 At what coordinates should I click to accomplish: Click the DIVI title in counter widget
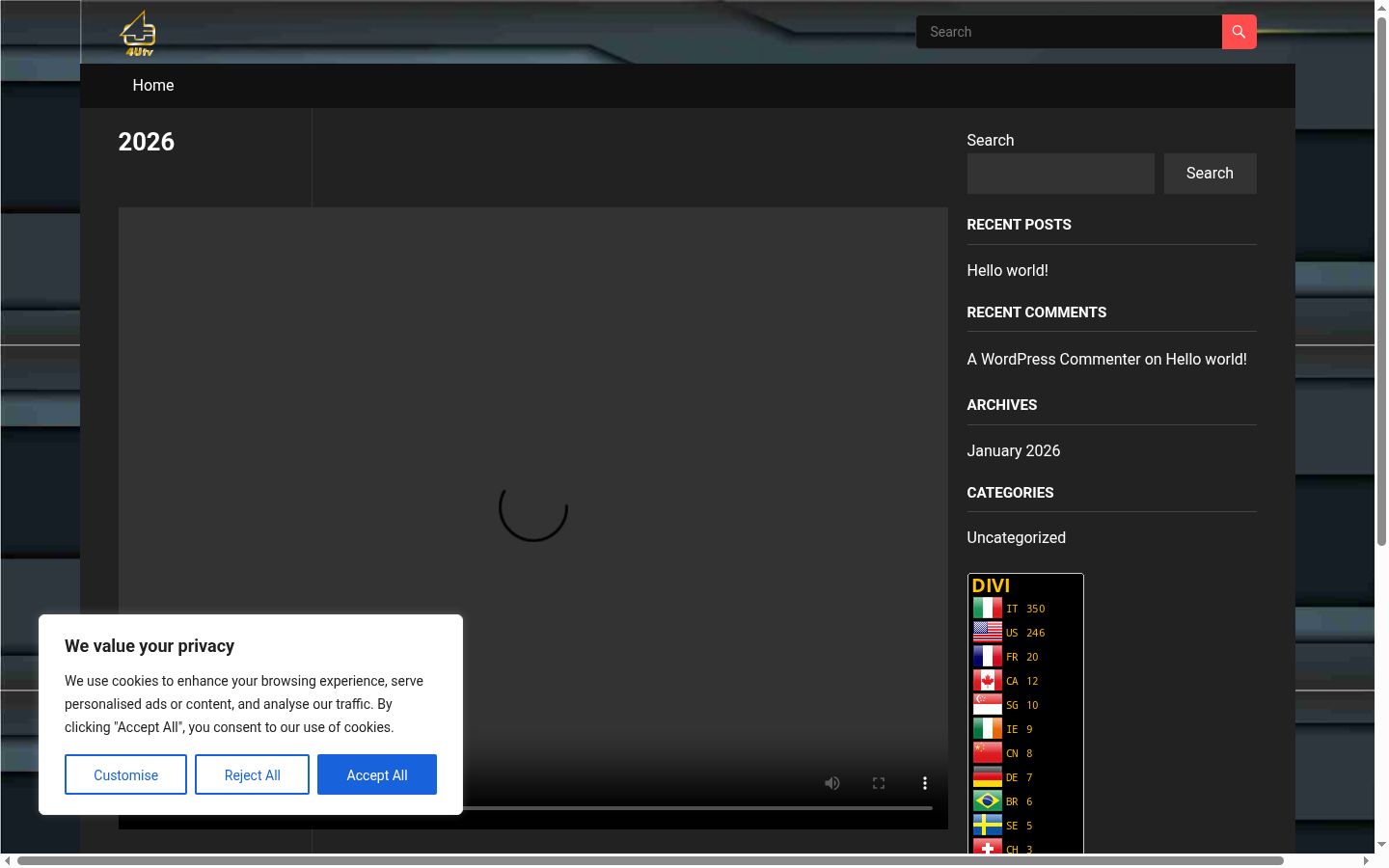tap(991, 585)
